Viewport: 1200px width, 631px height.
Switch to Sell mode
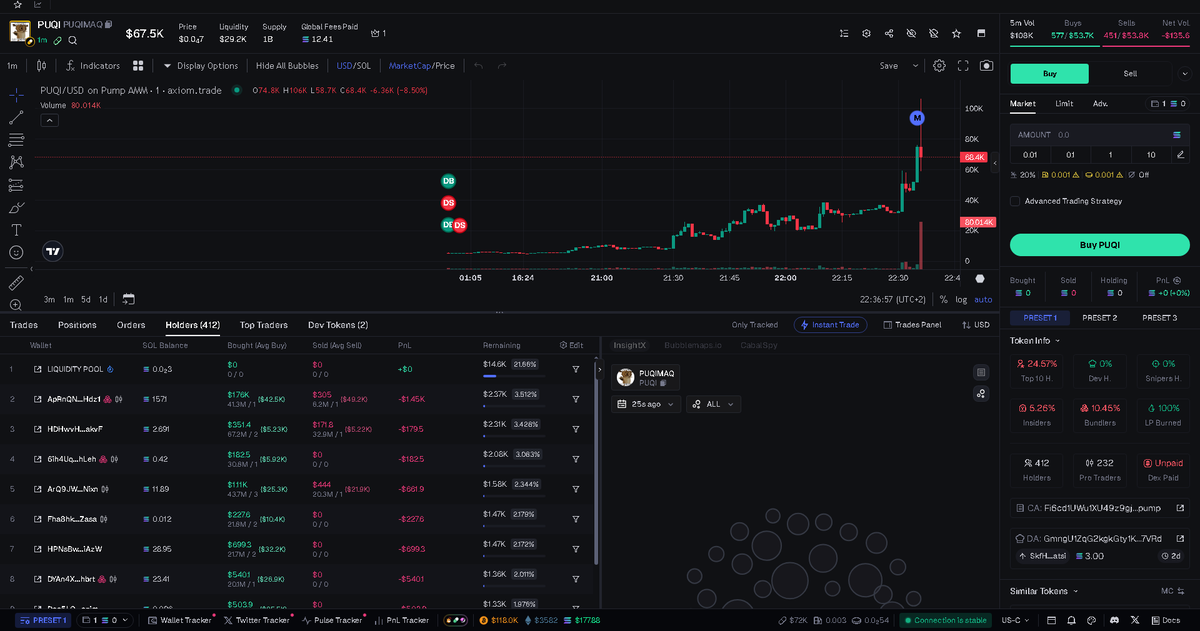[1130, 73]
